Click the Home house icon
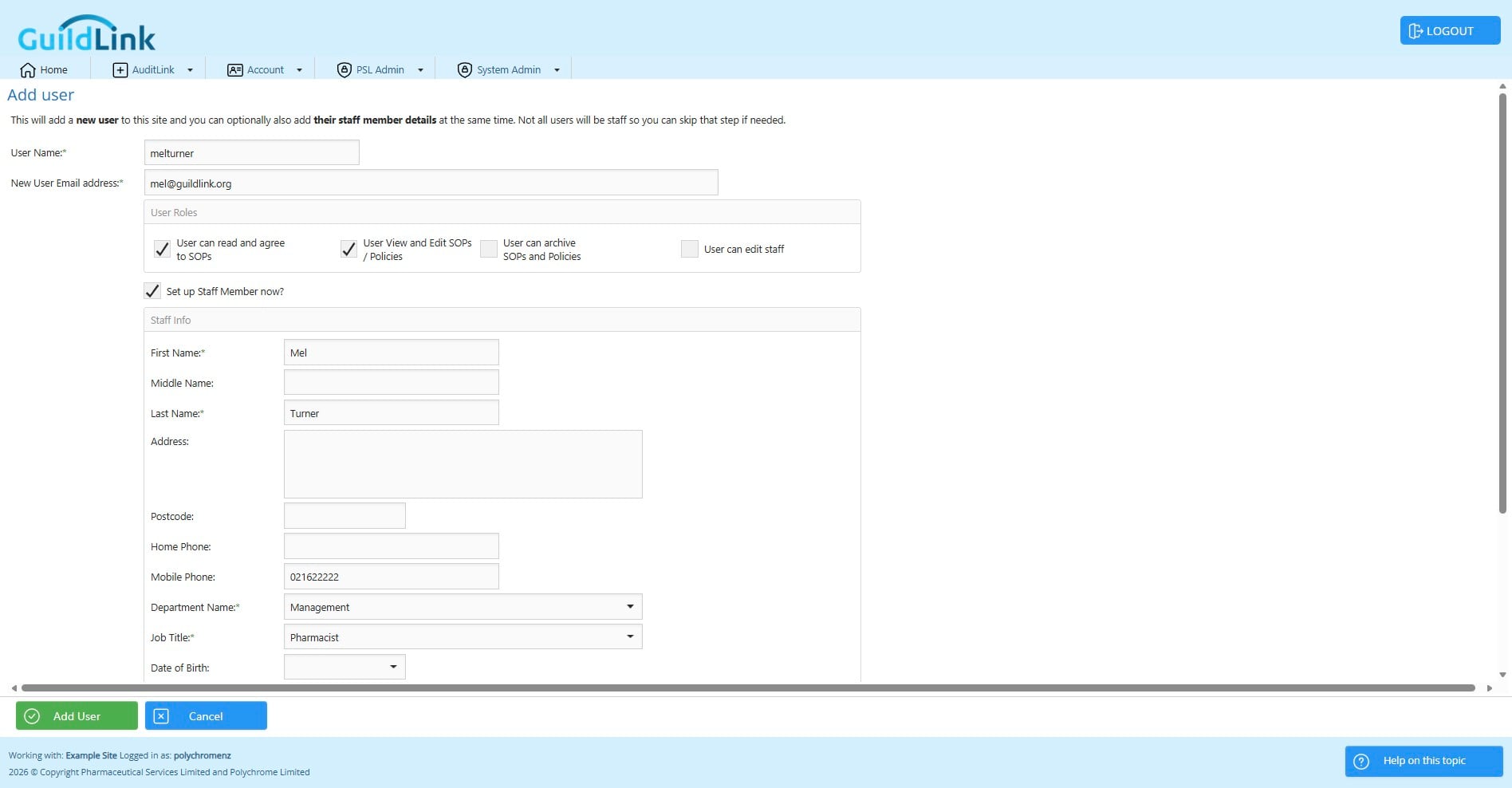Screen dimensions: 1512x788 28,70
